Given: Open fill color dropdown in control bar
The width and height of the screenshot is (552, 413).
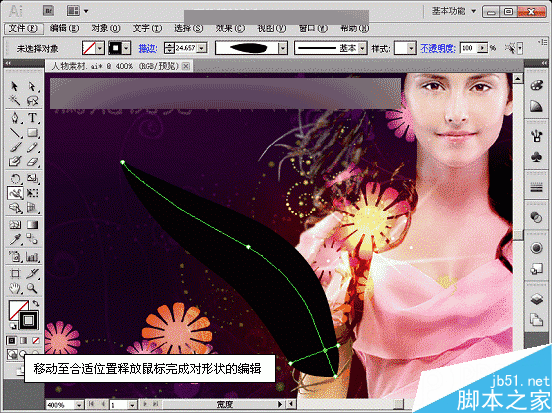Looking at the screenshot, I should (100, 48).
